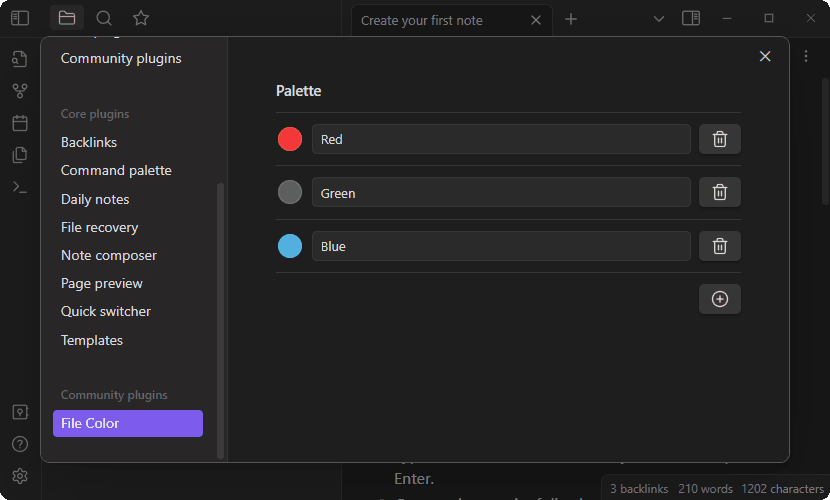Viewport: 830px width, 500px height.
Task: Open graph view ribbon icon
Action: pyautogui.click(x=20, y=91)
